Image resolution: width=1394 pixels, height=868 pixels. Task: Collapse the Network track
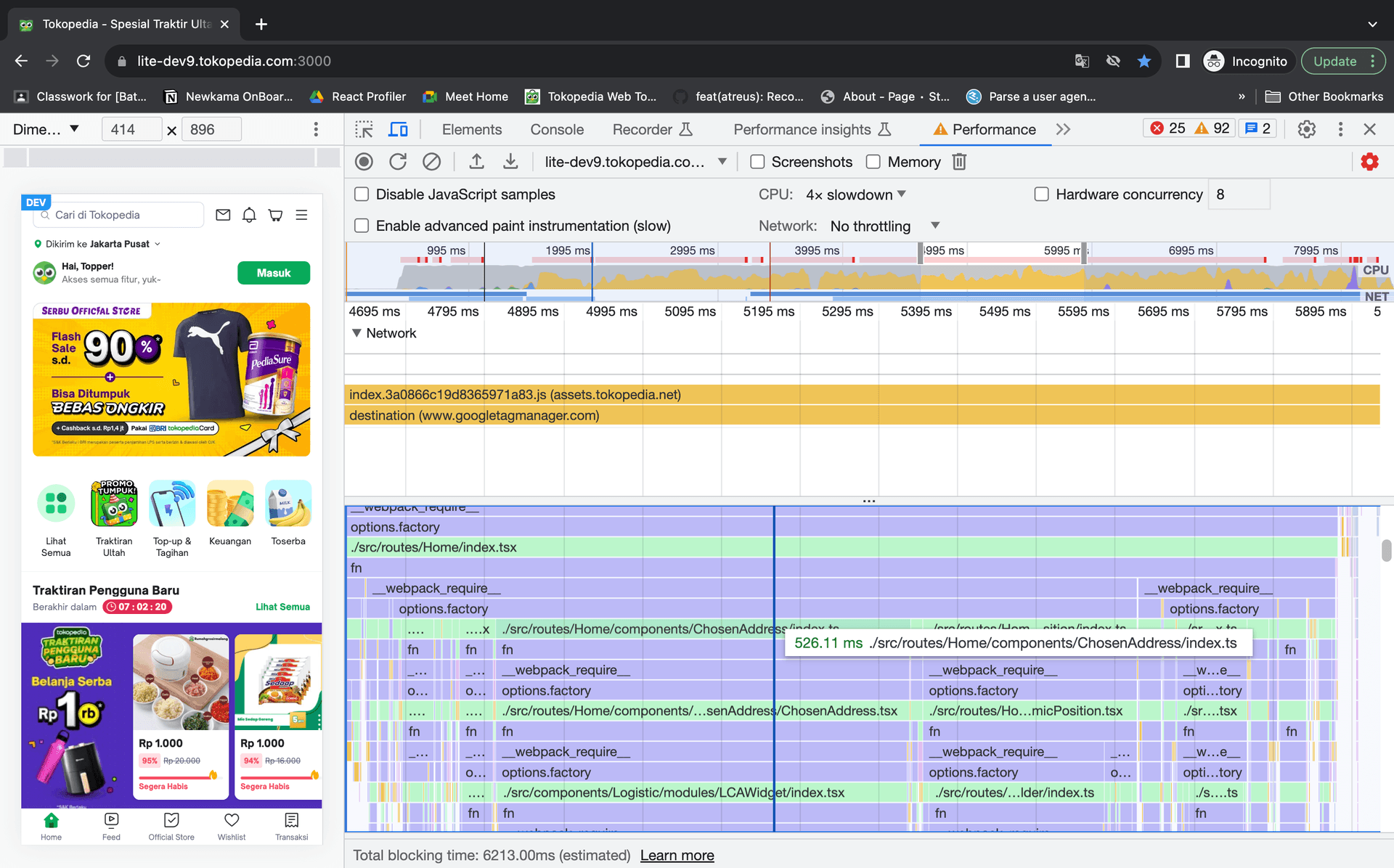[356, 333]
